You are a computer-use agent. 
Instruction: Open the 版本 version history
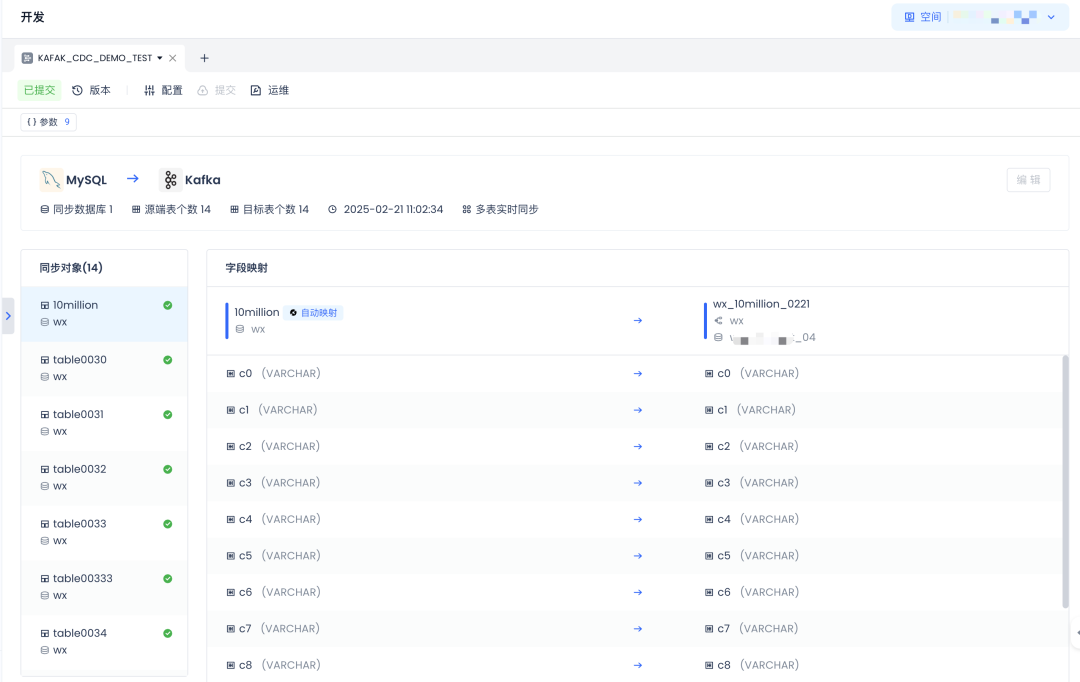point(92,90)
